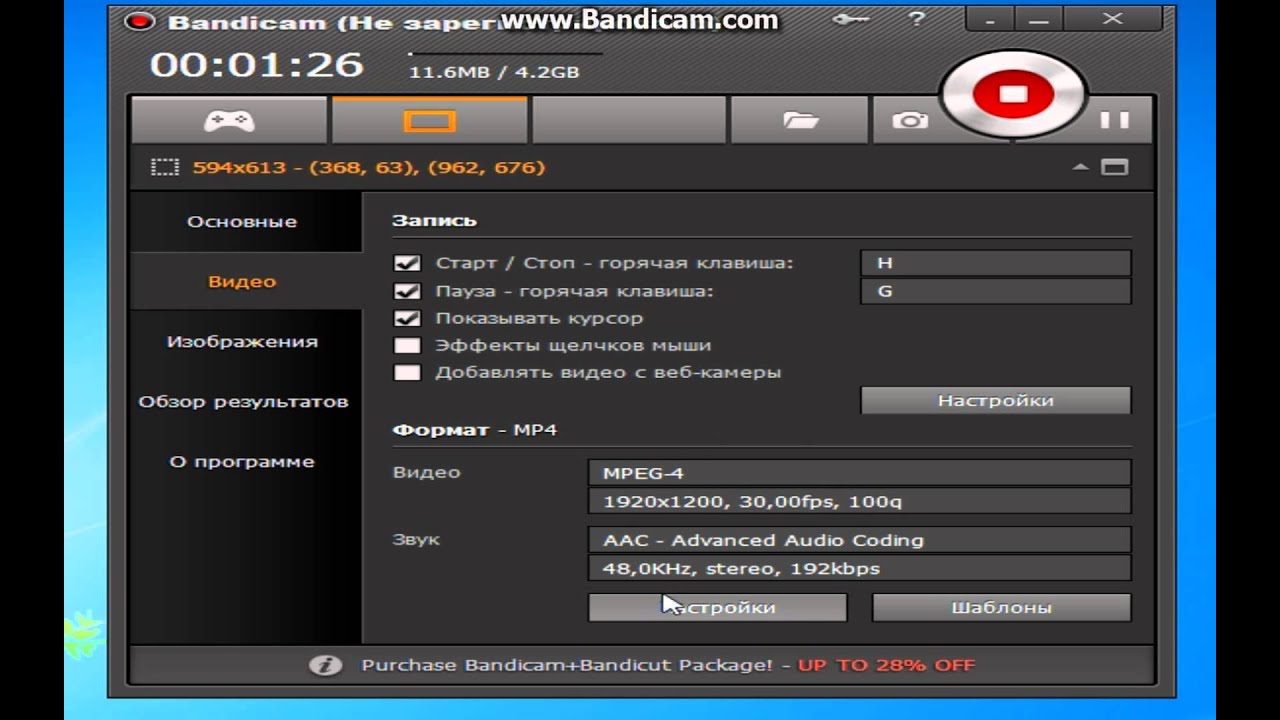Open the О программе section
The width and height of the screenshot is (1280, 720).
[242, 461]
